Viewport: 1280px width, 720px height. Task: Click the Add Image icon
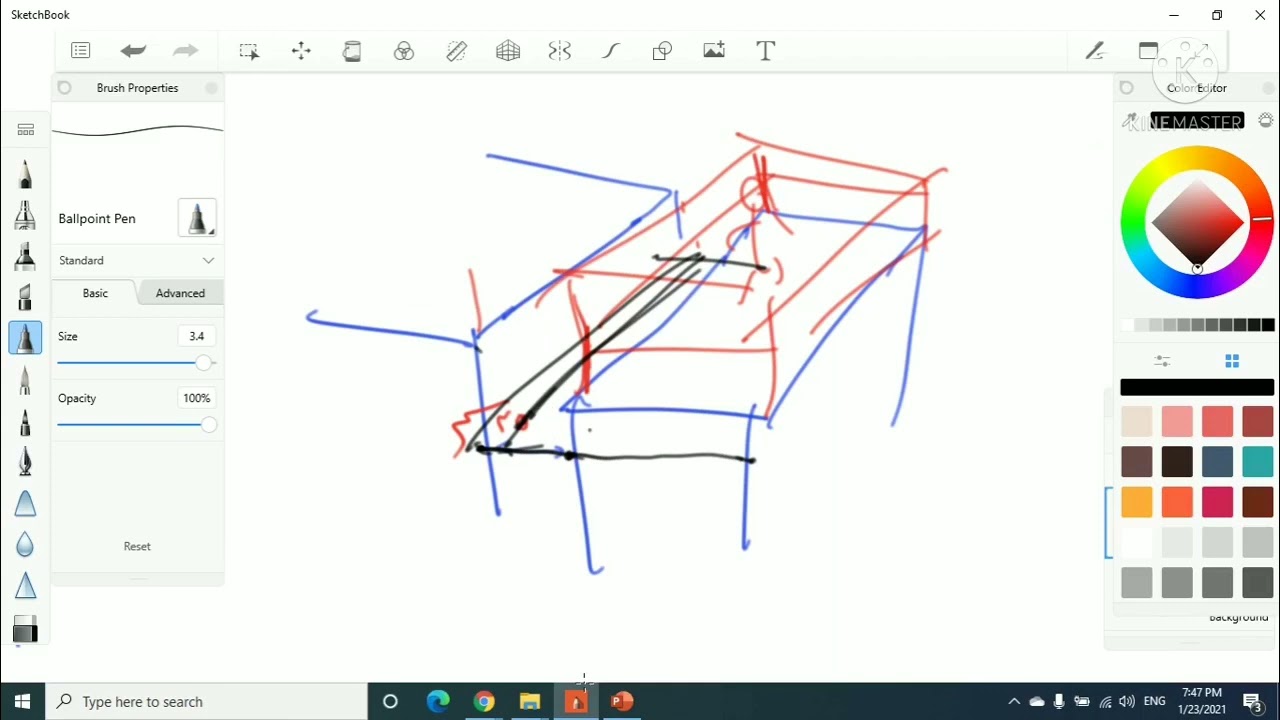pyautogui.click(x=714, y=50)
